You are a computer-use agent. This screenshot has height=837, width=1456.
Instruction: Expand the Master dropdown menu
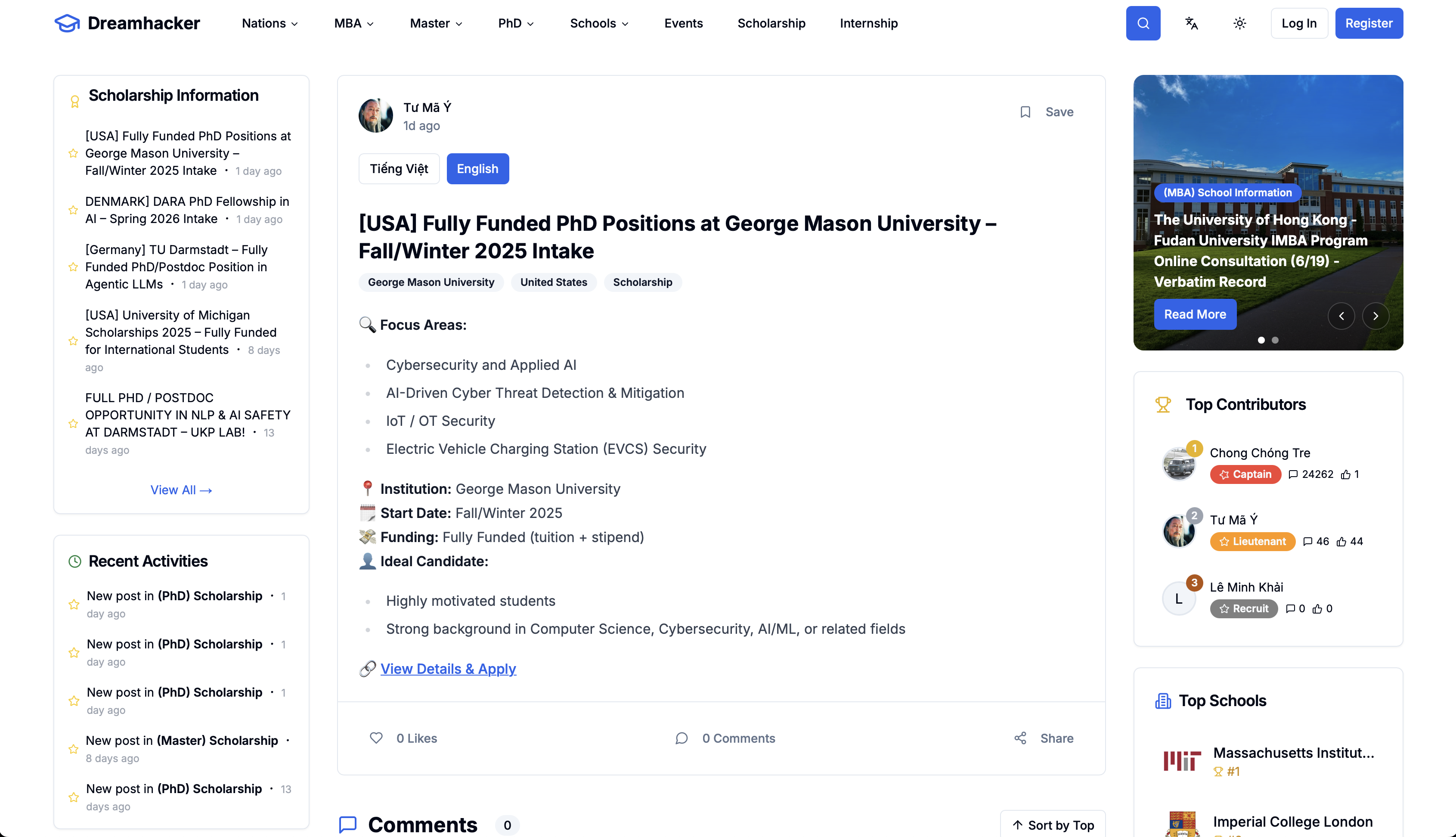coord(436,23)
